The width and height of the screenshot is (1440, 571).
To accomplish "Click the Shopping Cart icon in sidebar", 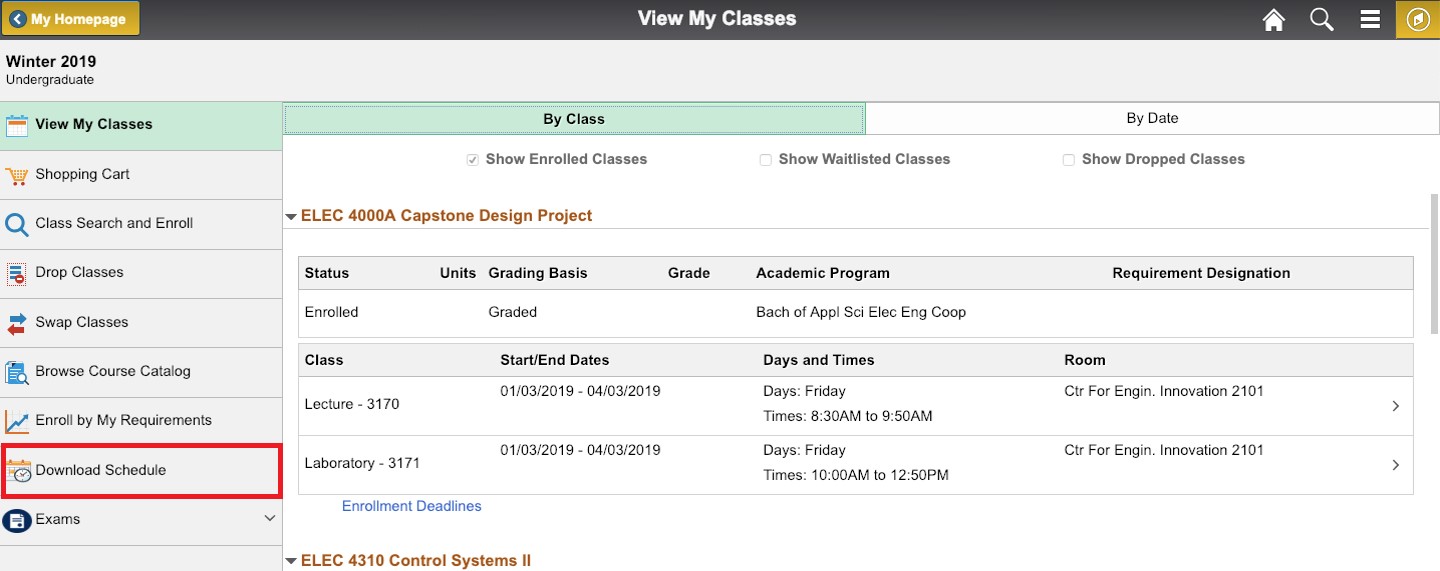I will tap(17, 175).
